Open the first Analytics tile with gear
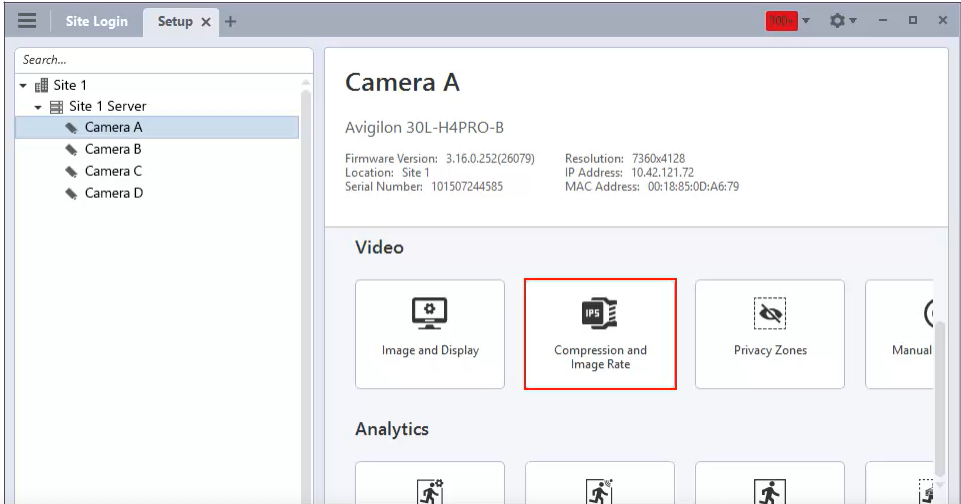961x504 pixels. (430, 483)
